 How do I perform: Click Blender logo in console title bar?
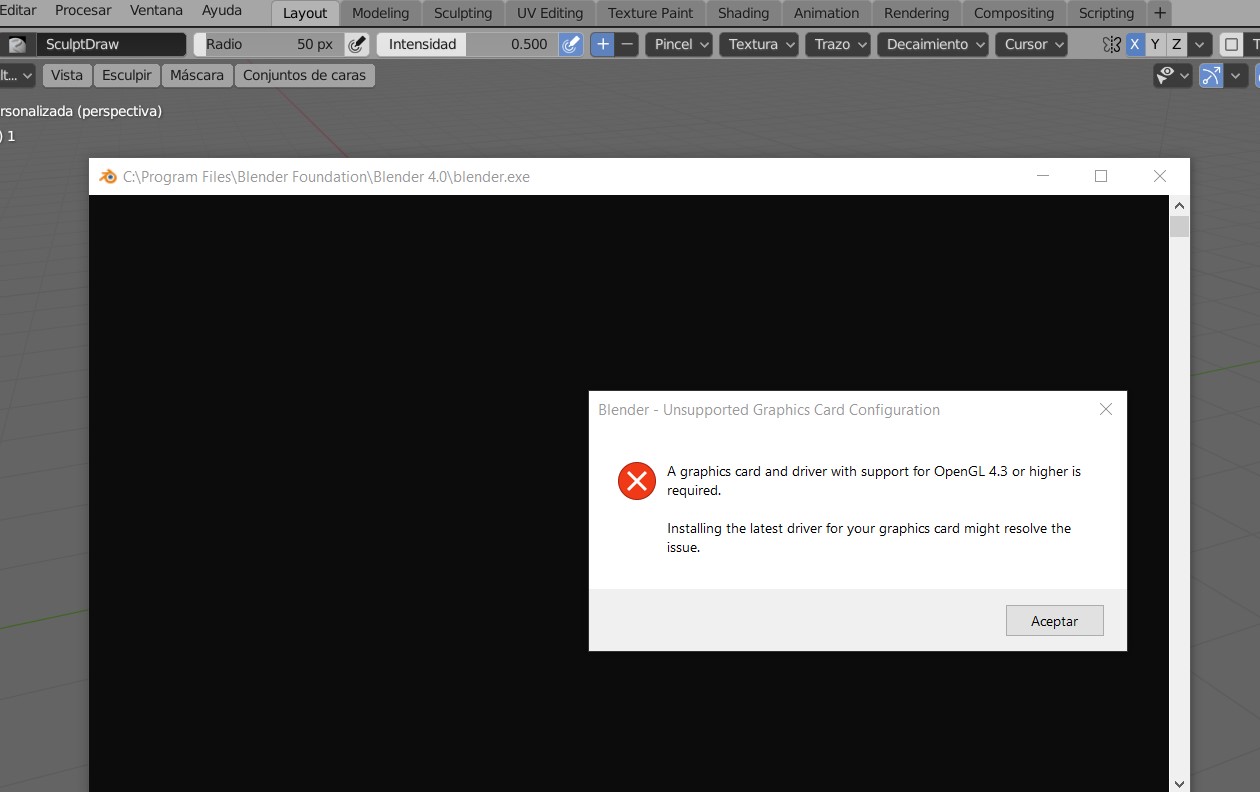(108, 177)
